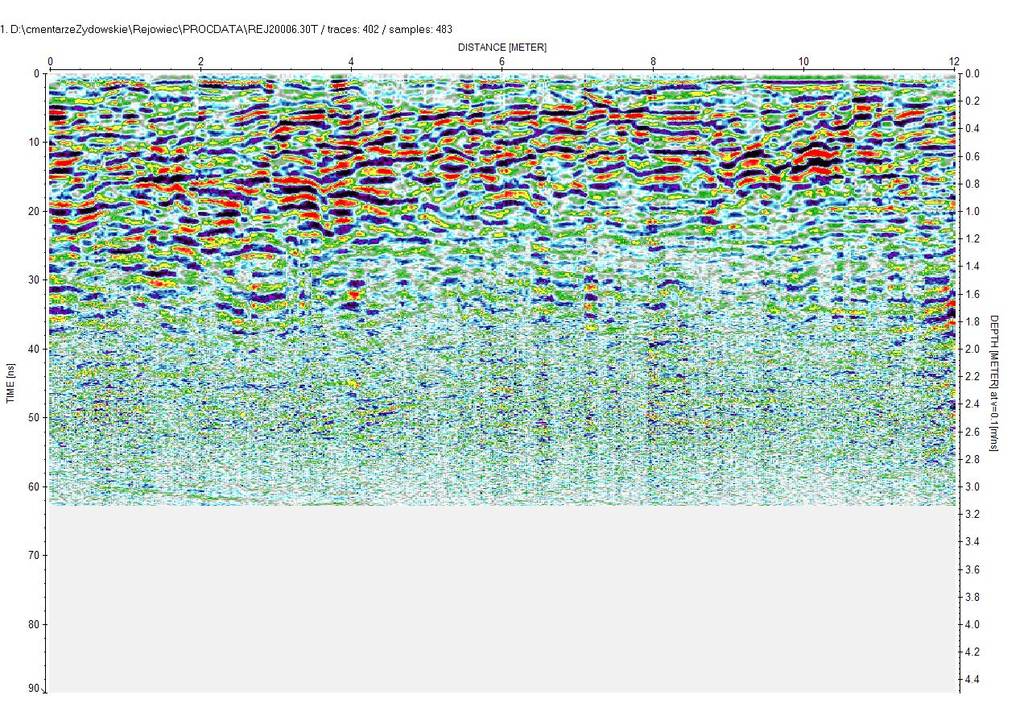Click the 12 tick on distance axis
1024x712 pixels.
point(953,61)
